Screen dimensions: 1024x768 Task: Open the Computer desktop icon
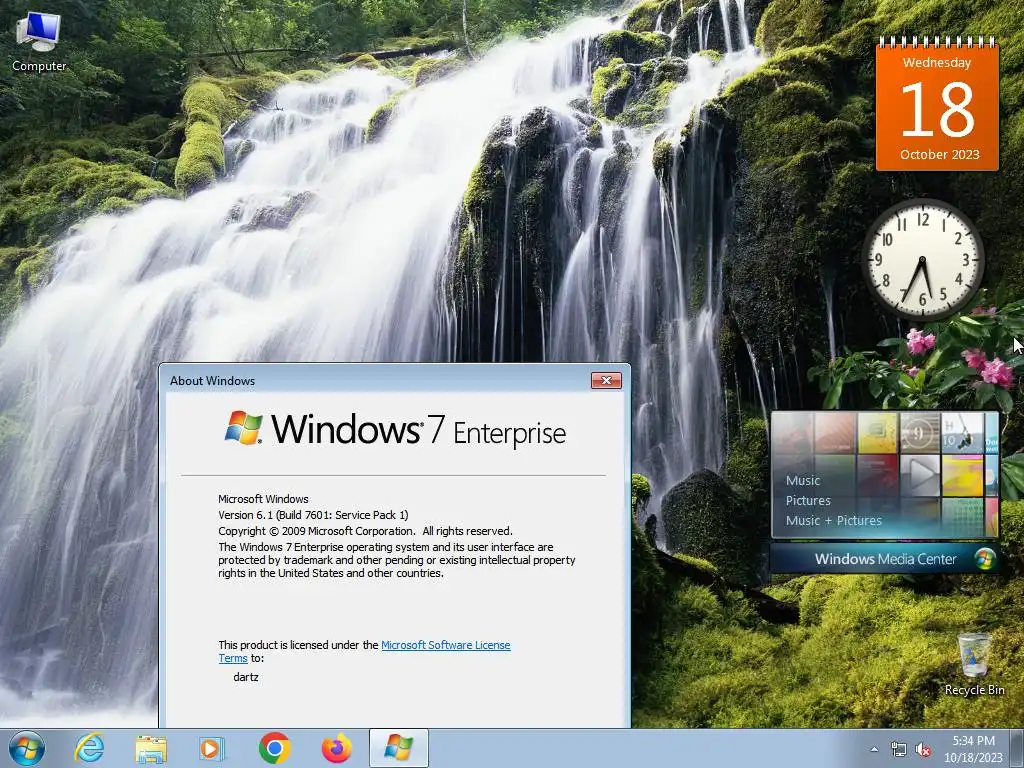coord(39,42)
